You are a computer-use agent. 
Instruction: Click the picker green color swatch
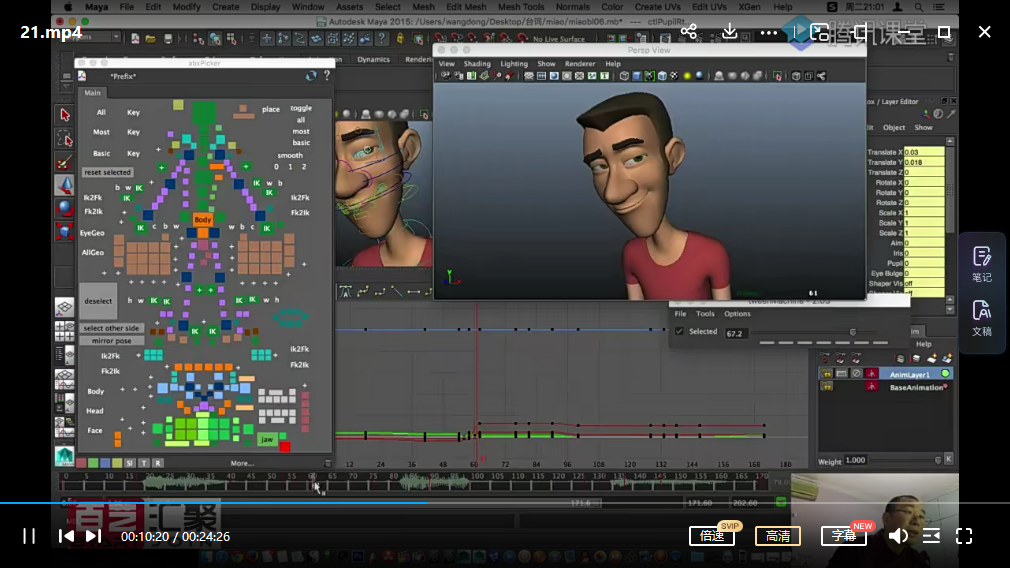coord(93,463)
